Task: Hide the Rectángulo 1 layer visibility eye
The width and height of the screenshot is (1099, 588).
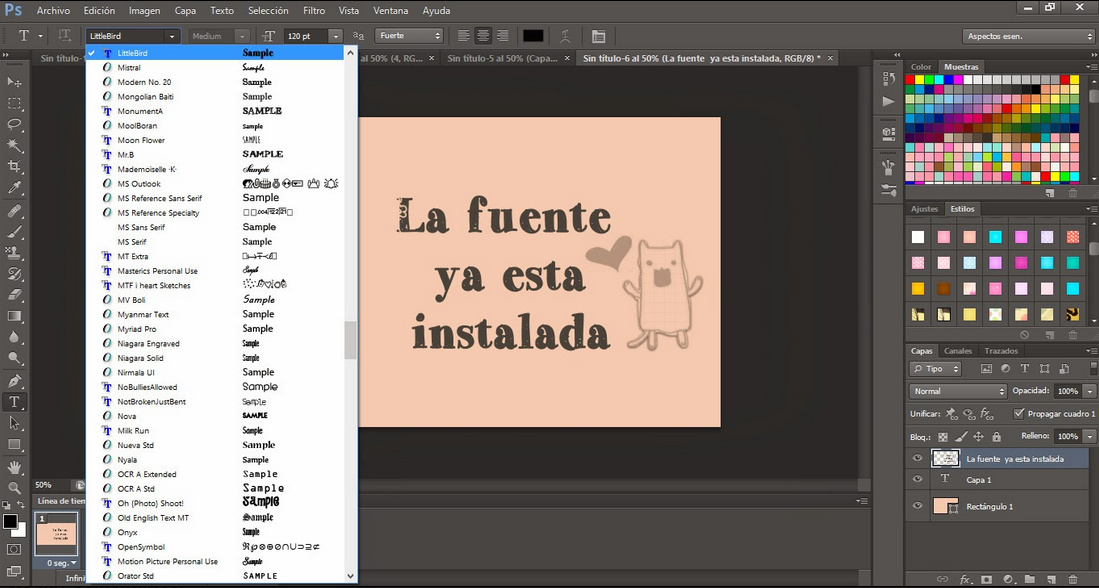Action: pos(917,507)
